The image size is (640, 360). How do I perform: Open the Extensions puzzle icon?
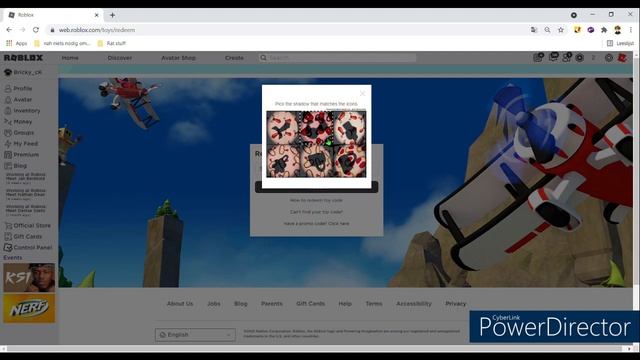pos(604,30)
